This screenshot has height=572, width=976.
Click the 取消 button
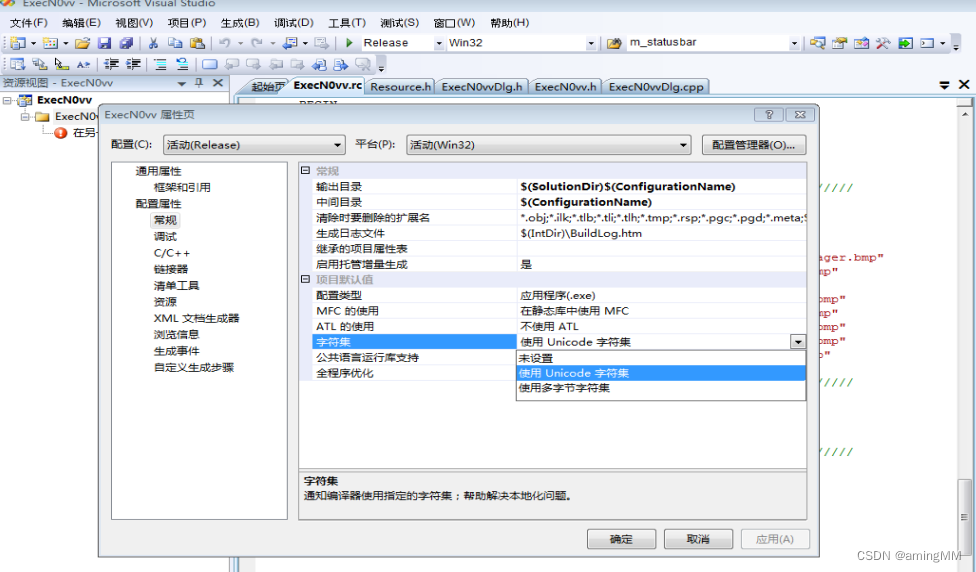(698, 539)
